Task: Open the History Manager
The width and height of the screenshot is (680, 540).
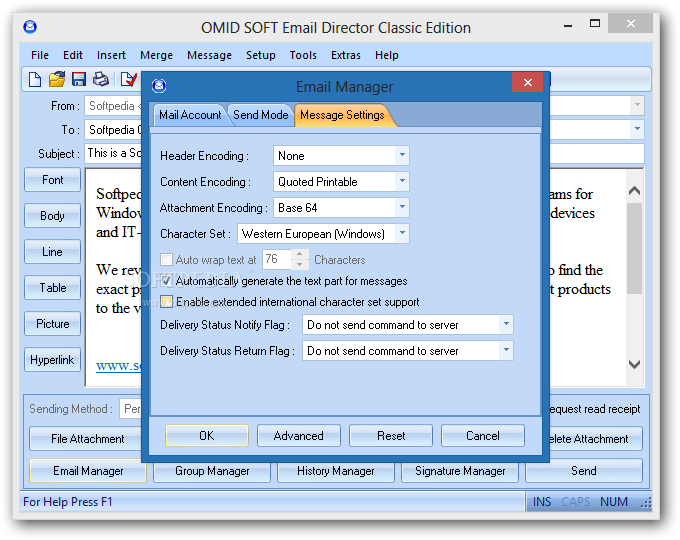Action: point(336,471)
